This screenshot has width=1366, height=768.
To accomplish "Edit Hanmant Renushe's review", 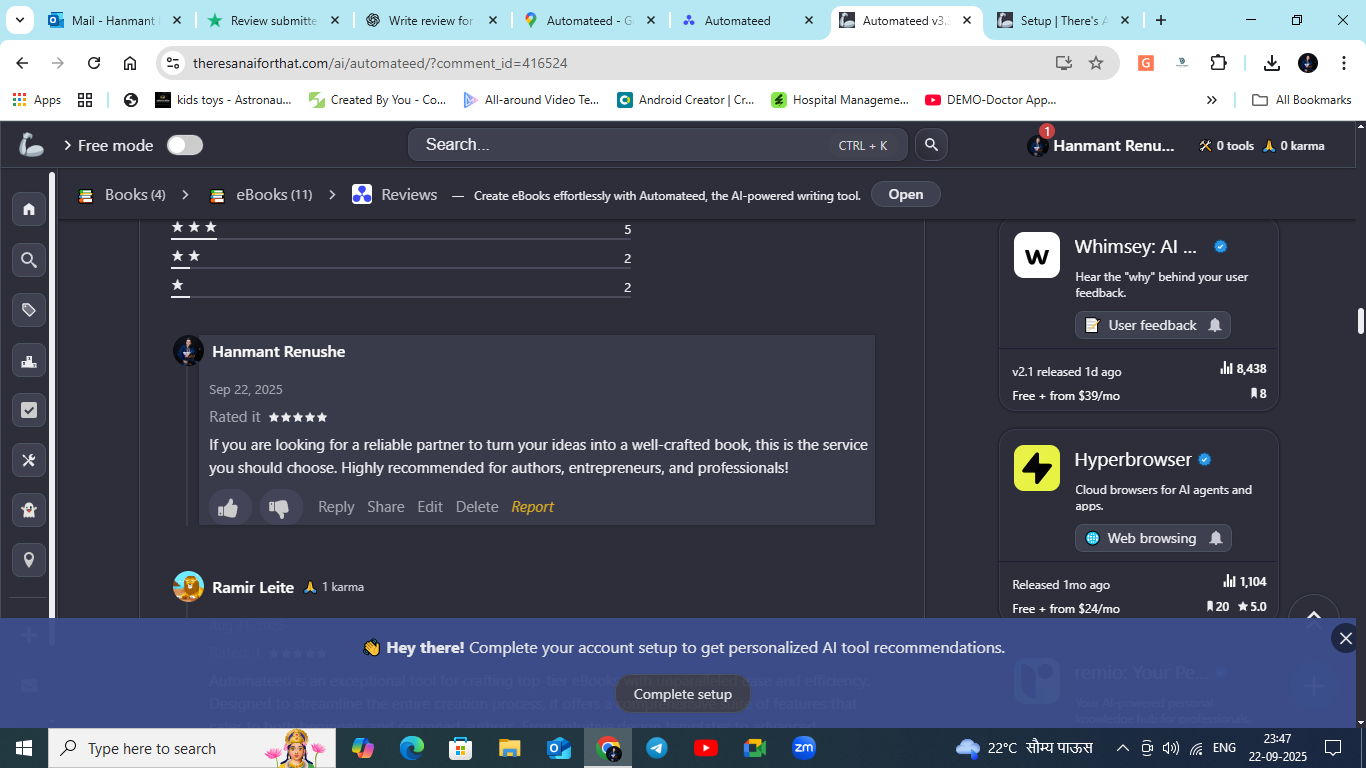I will tap(430, 507).
